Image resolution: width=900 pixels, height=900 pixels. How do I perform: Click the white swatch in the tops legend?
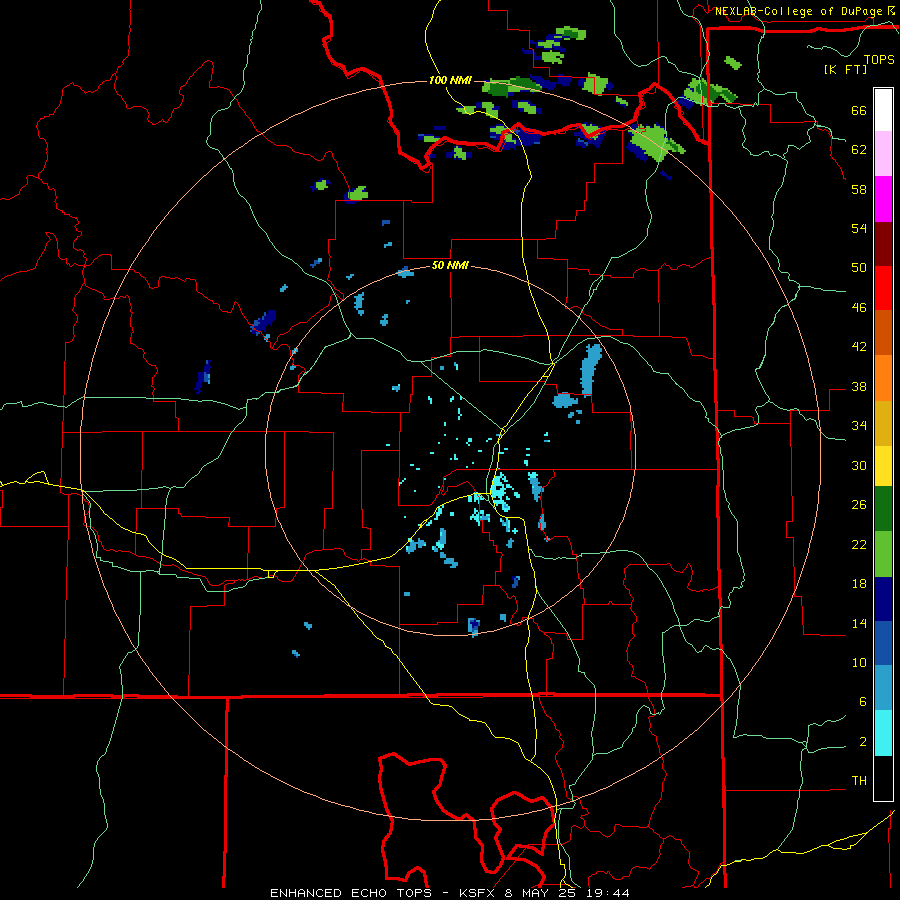point(883,110)
